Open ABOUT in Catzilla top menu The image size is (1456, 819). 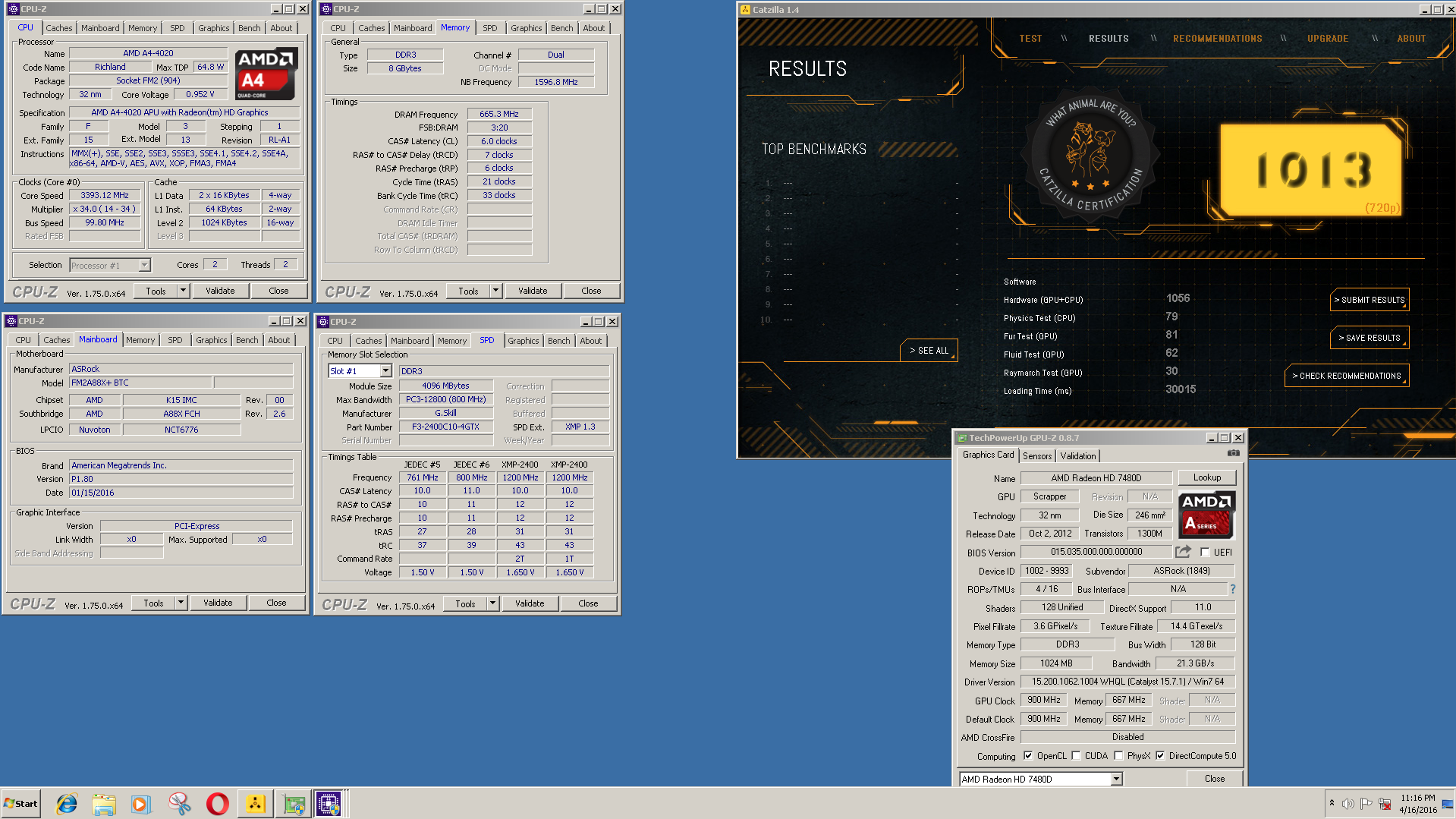point(1411,39)
